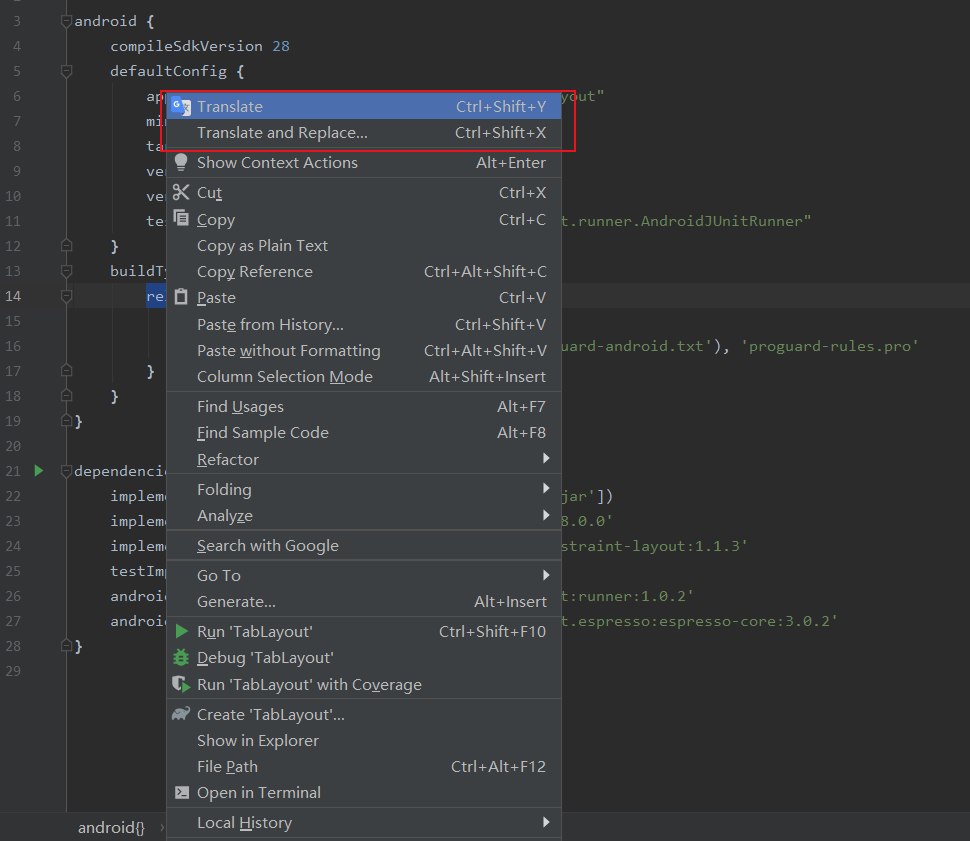
Task: Choose Find Sample Code
Action: [364, 433]
